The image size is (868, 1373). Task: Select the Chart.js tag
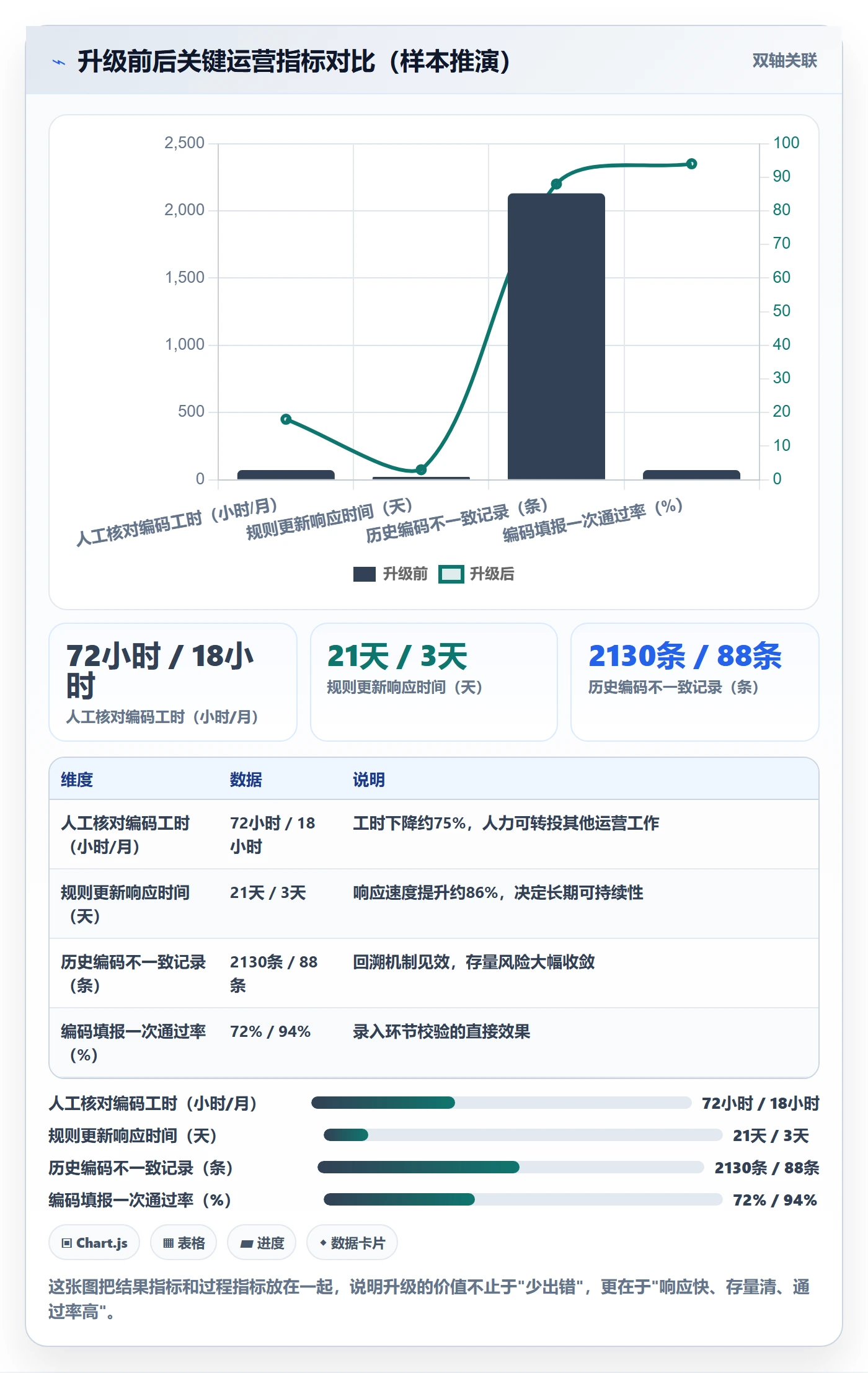point(94,1243)
